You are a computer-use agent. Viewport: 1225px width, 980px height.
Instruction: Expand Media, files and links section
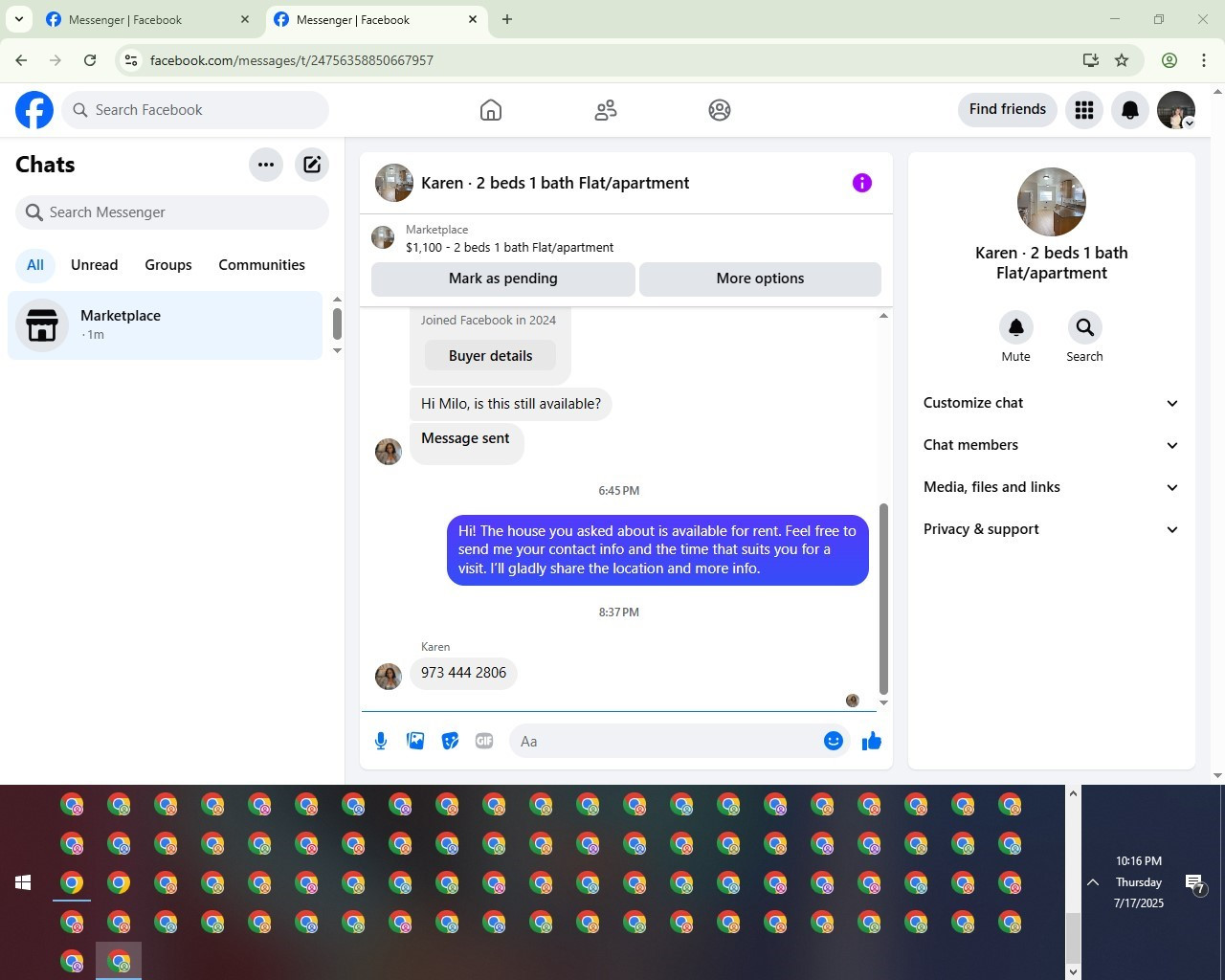point(1051,487)
